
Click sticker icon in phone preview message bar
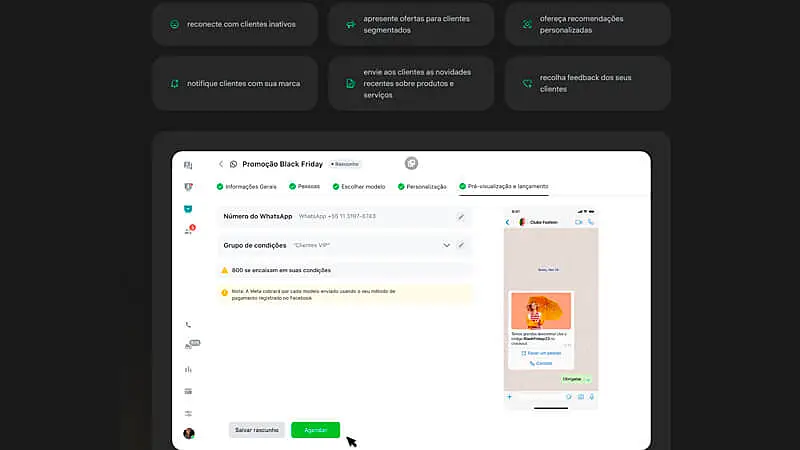click(x=569, y=396)
